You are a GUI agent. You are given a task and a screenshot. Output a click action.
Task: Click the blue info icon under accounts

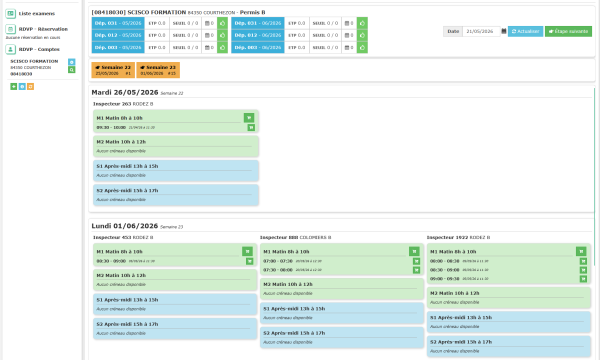(22, 87)
